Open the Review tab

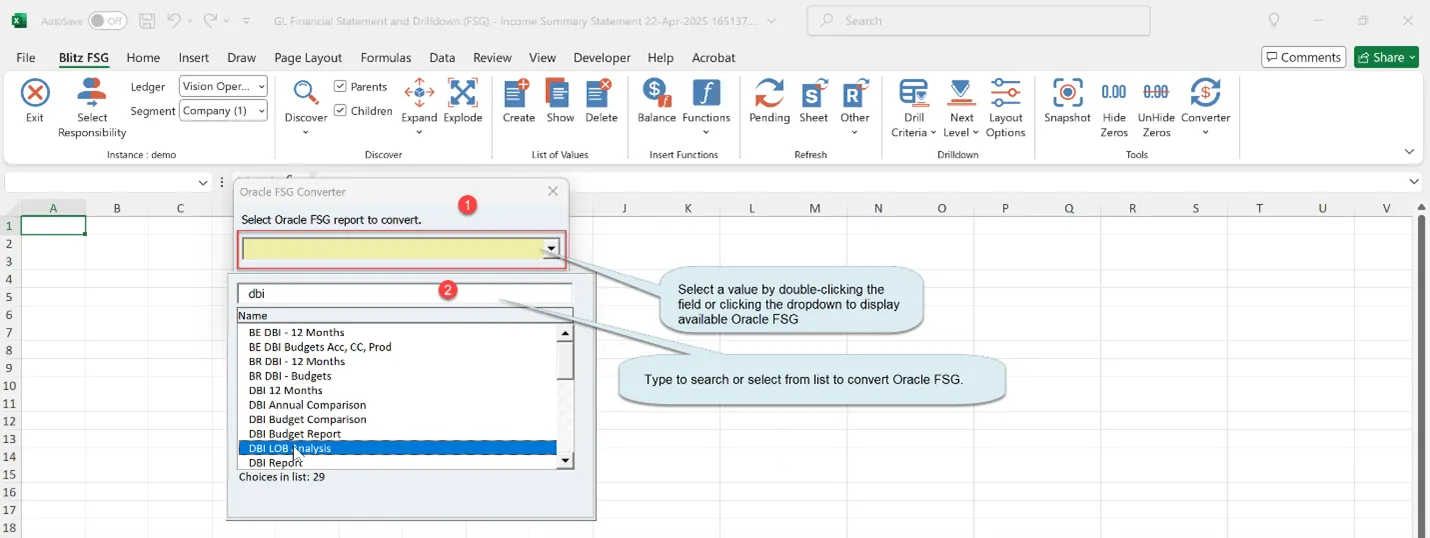click(492, 58)
